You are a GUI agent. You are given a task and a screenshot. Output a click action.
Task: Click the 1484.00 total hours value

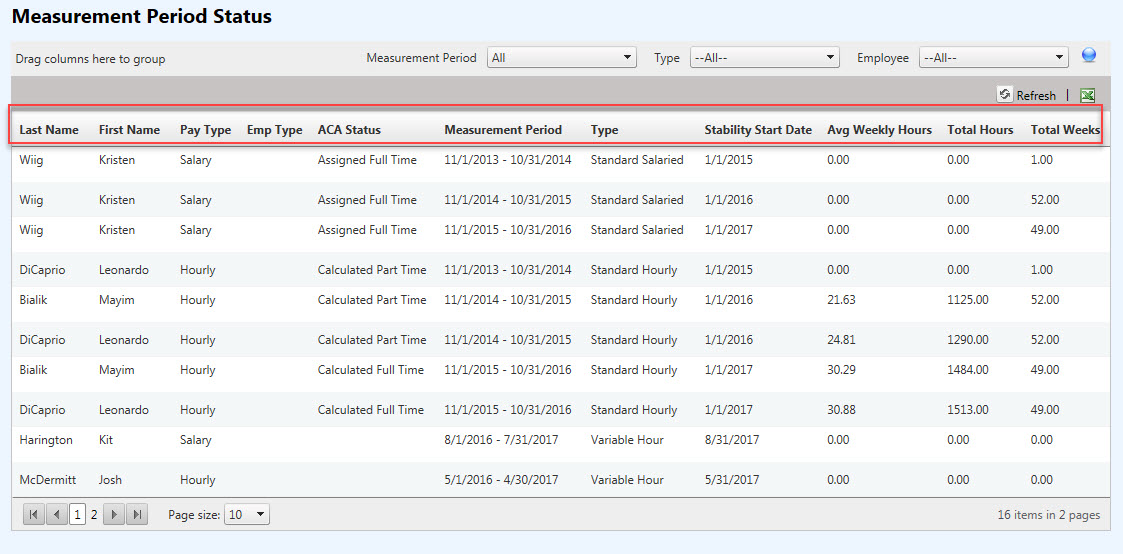(968, 370)
